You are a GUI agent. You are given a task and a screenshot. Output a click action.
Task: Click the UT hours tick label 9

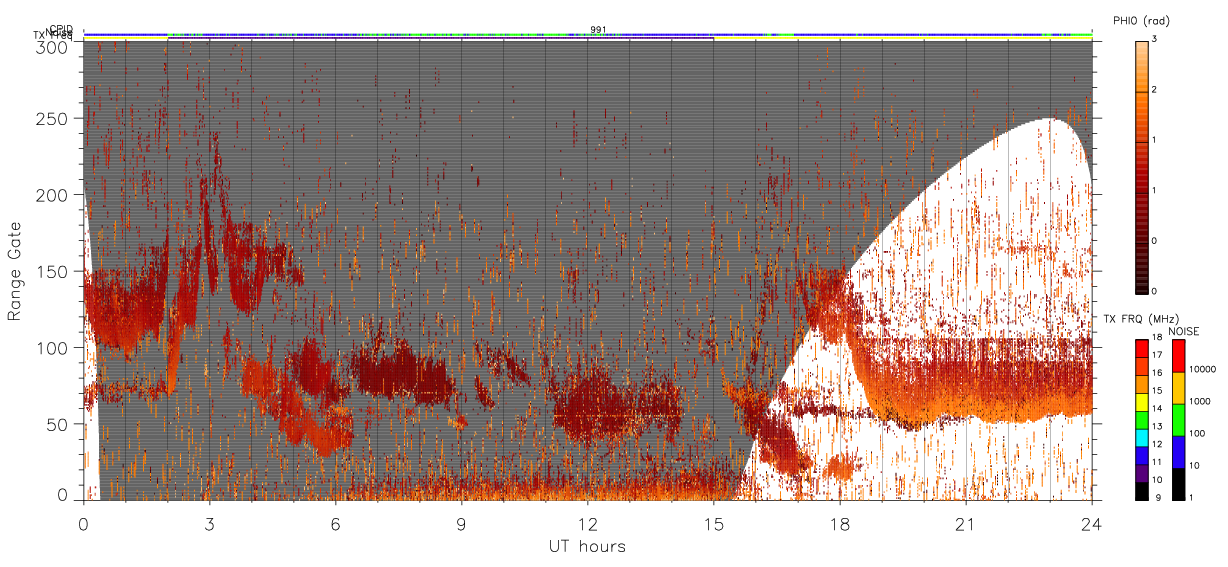click(462, 523)
